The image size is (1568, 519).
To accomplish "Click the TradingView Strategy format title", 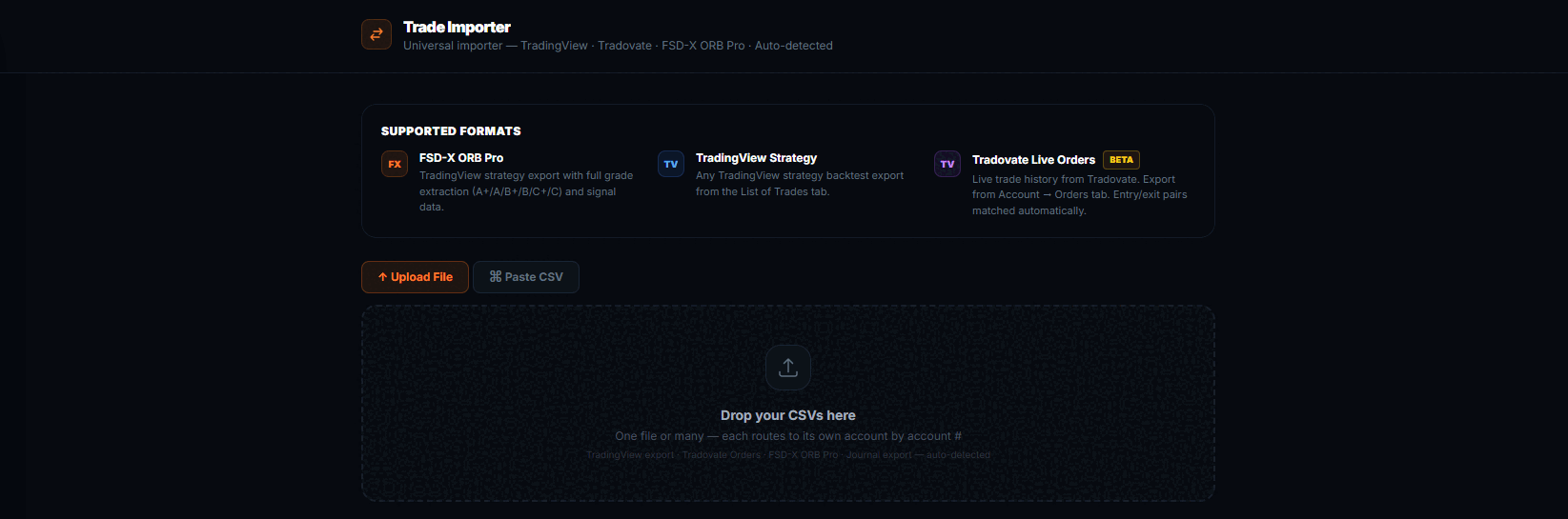I will click(x=756, y=158).
